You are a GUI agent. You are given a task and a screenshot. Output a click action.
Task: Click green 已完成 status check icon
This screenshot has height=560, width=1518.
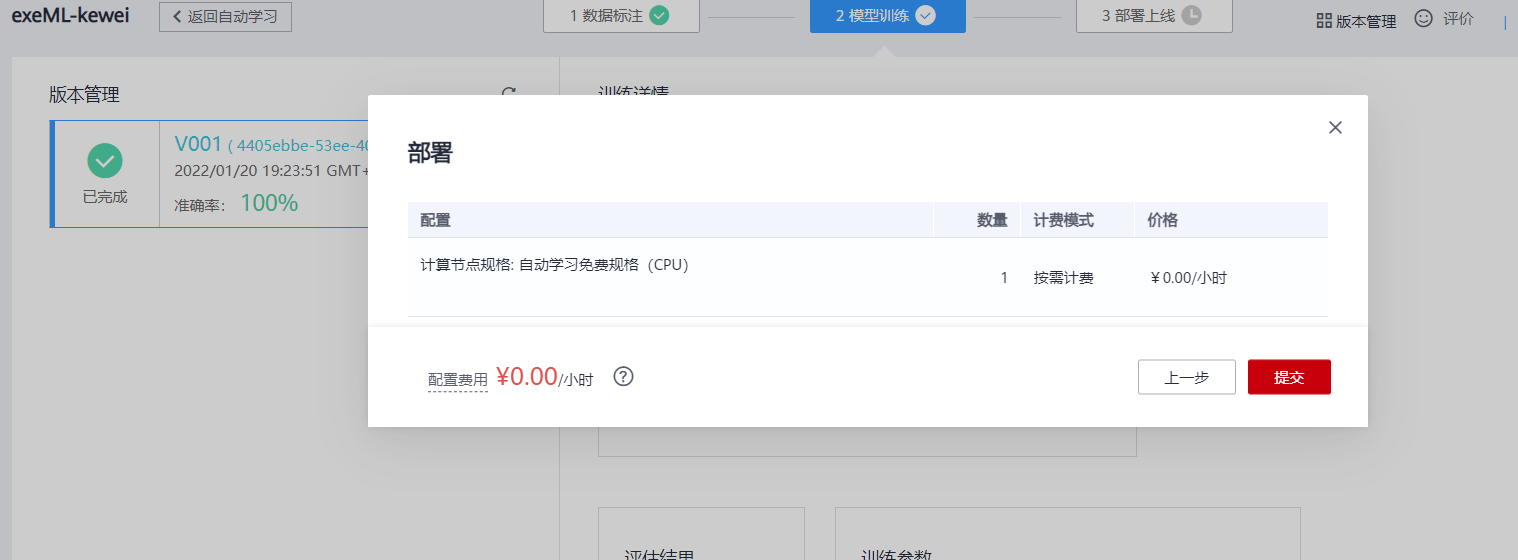pos(105,161)
